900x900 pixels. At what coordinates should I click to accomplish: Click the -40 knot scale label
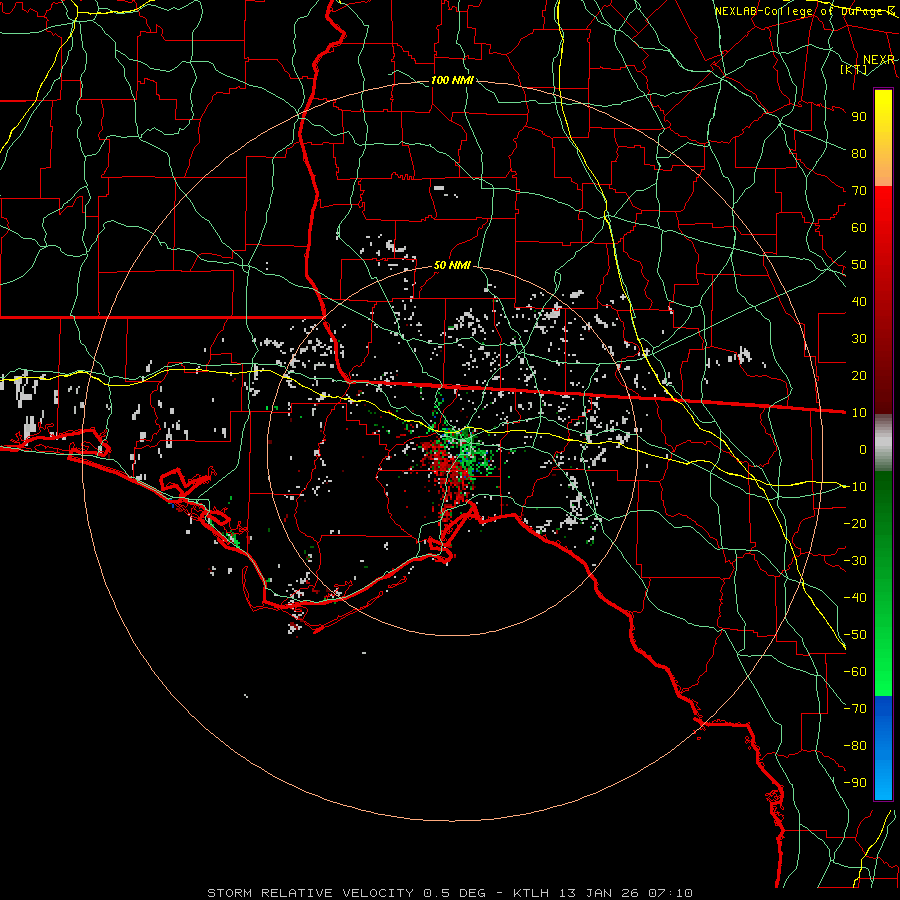(x=855, y=598)
